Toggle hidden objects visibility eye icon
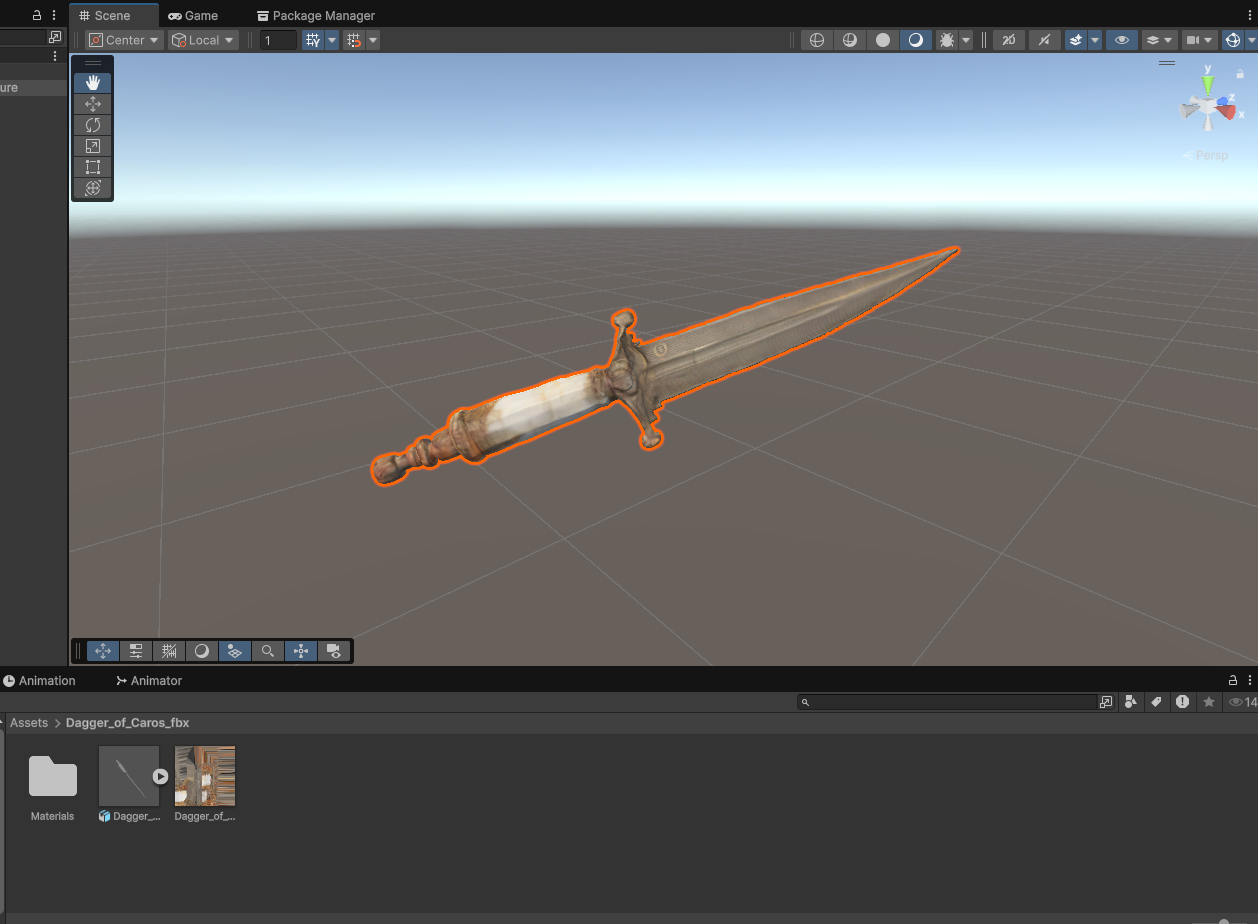Image resolution: width=1258 pixels, height=924 pixels. pos(1122,40)
